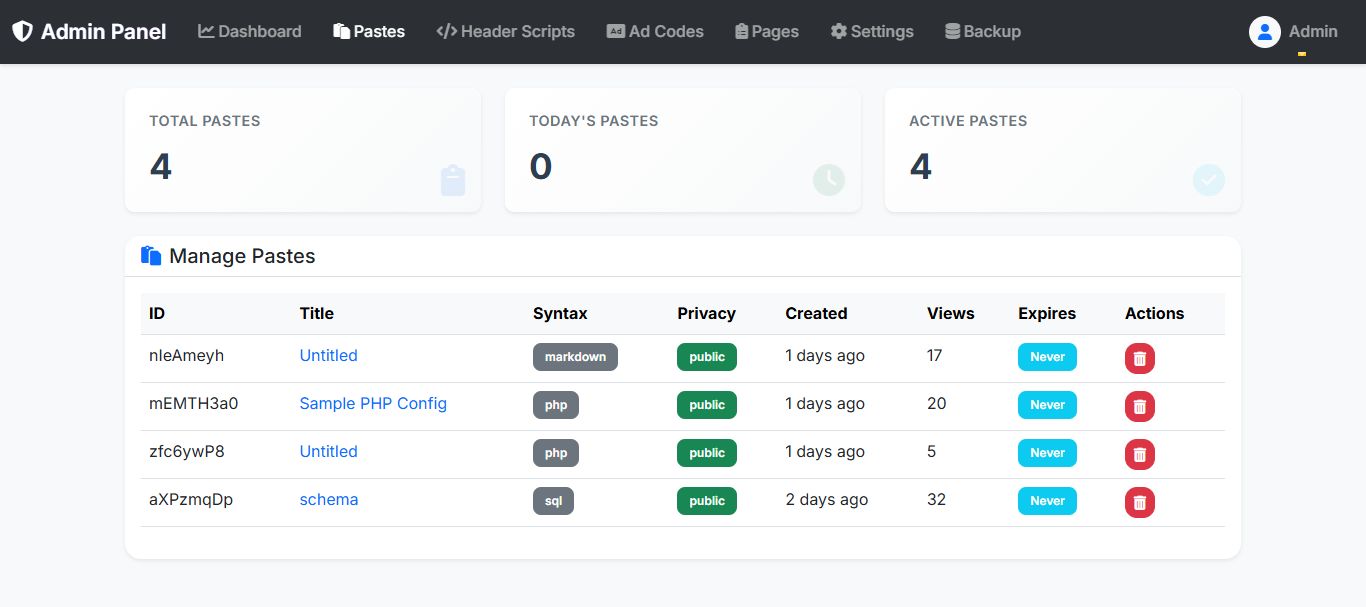Go to the Backup section
The image size is (1366, 607).
[x=983, y=32]
